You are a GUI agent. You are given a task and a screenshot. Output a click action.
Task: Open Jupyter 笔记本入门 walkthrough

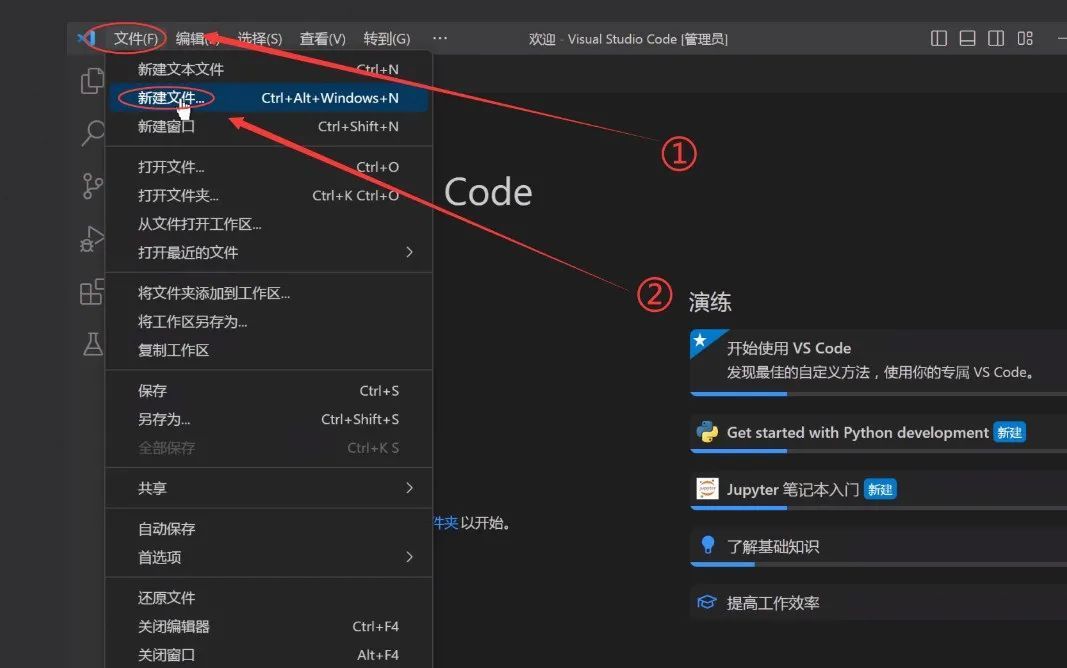point(879,489)
